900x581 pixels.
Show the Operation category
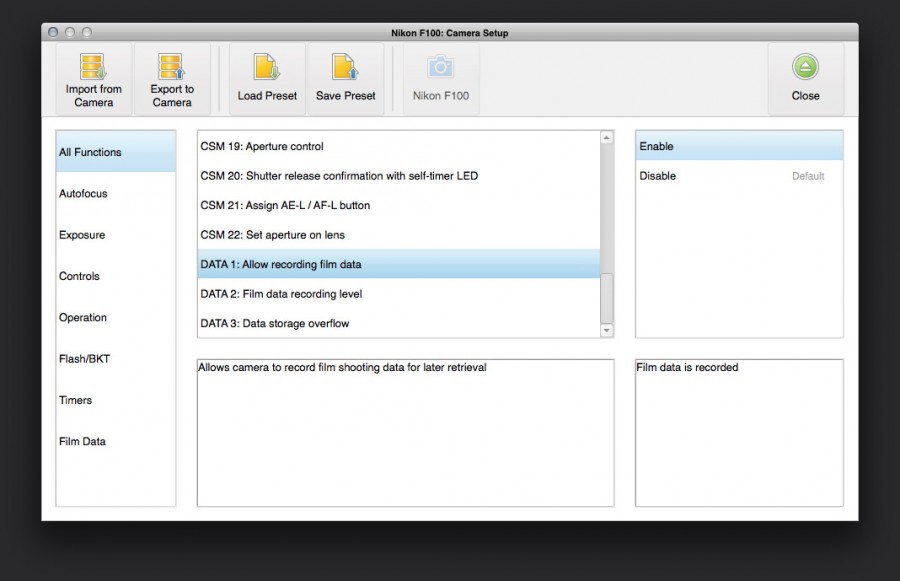(x=116, y=317)
